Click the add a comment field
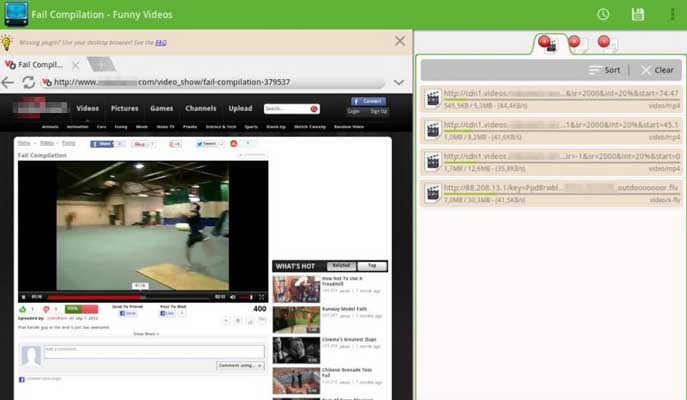The height and width of the screenshot is (400, 687). coord(154,352)
